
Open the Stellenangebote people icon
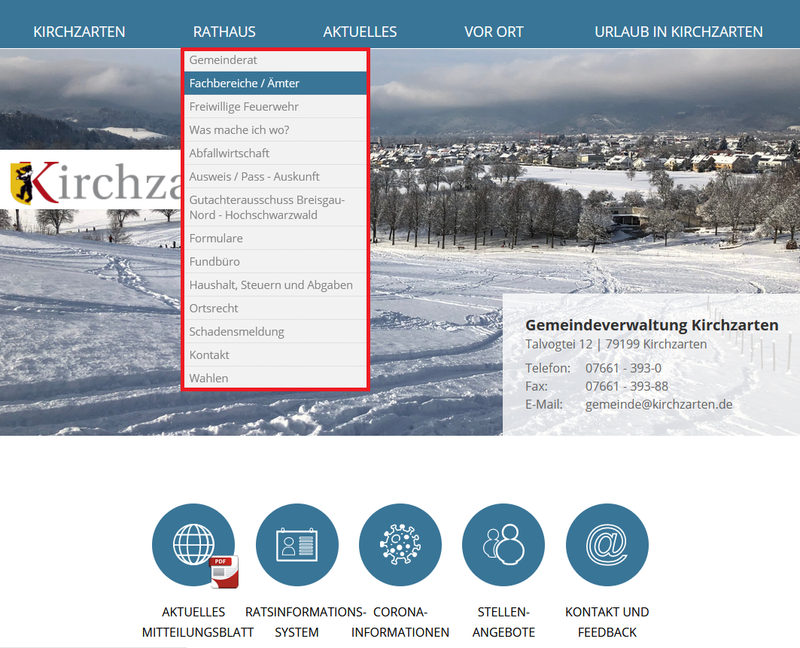click(503, 545)
